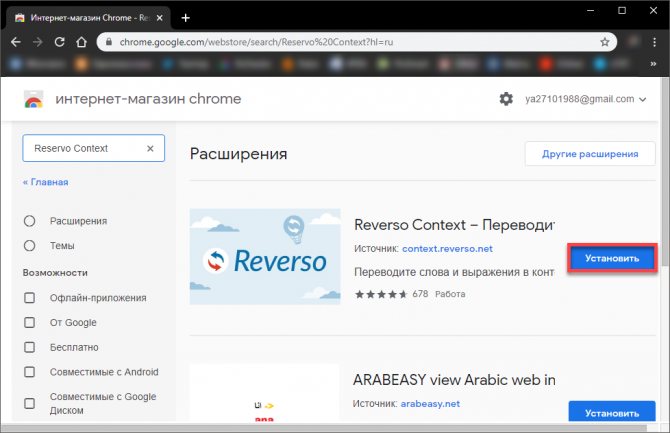Click the Переводите слова description text

point(454,272)
